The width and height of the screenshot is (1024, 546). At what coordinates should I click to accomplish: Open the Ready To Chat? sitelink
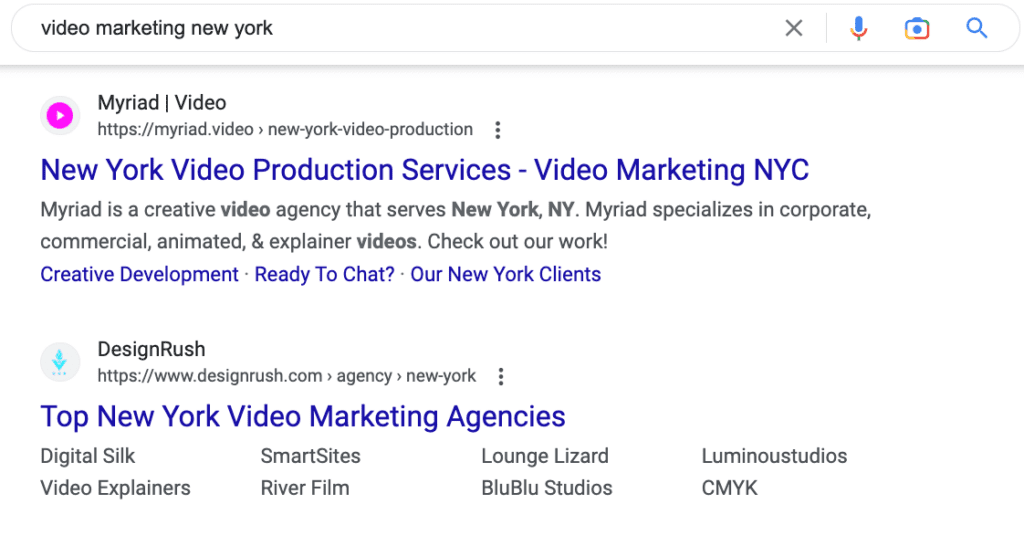pyautogui.click(x=325, y=274)
